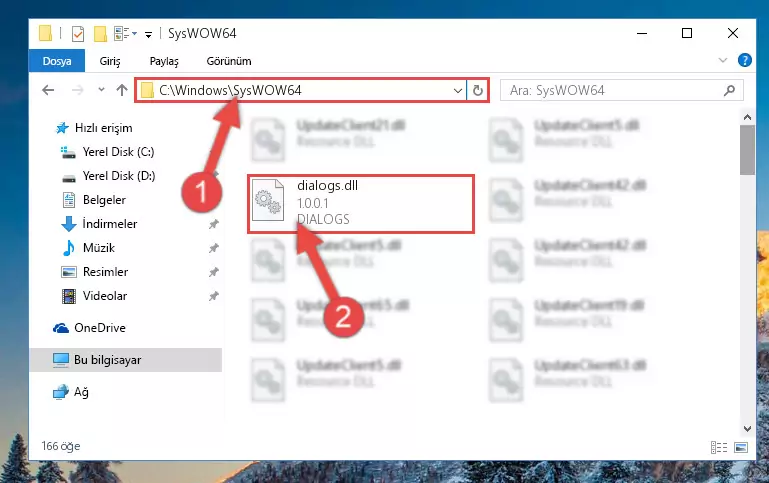This screenshot has height=483, width=769.
Task: Open Customize Quick Access Toolbar dropdown
Action: (148, 34)
